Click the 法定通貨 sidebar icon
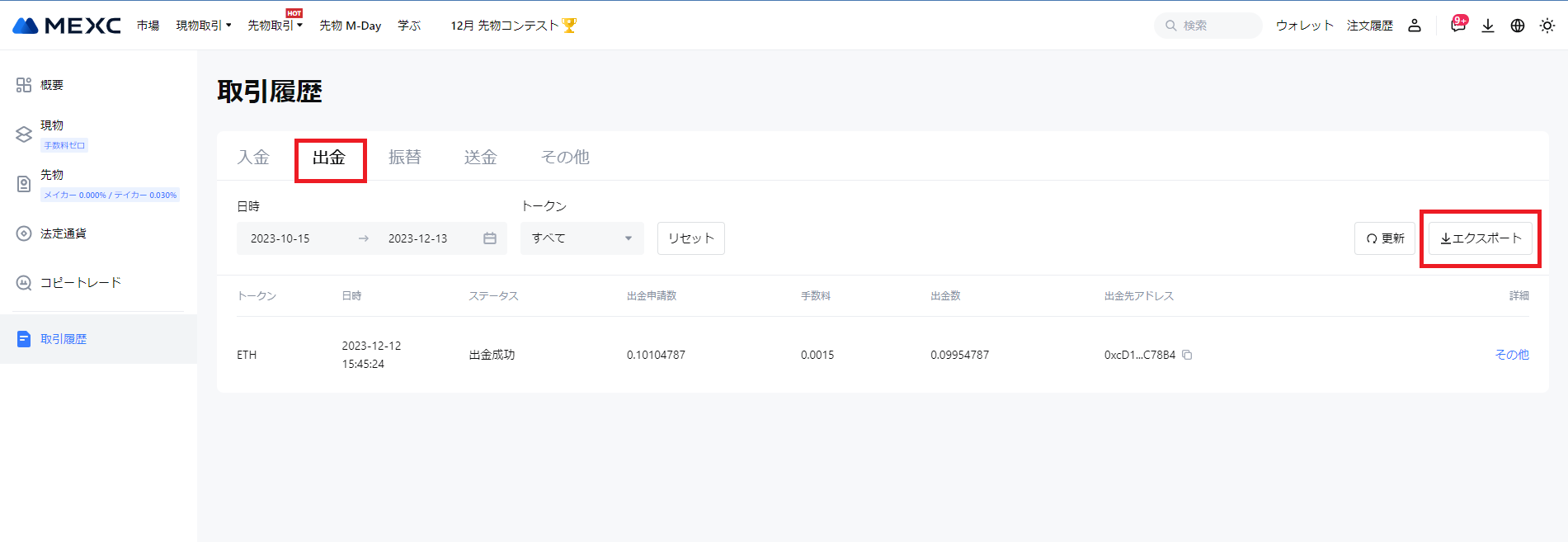This screenshot has width=1568, height=542. point(24,233)
